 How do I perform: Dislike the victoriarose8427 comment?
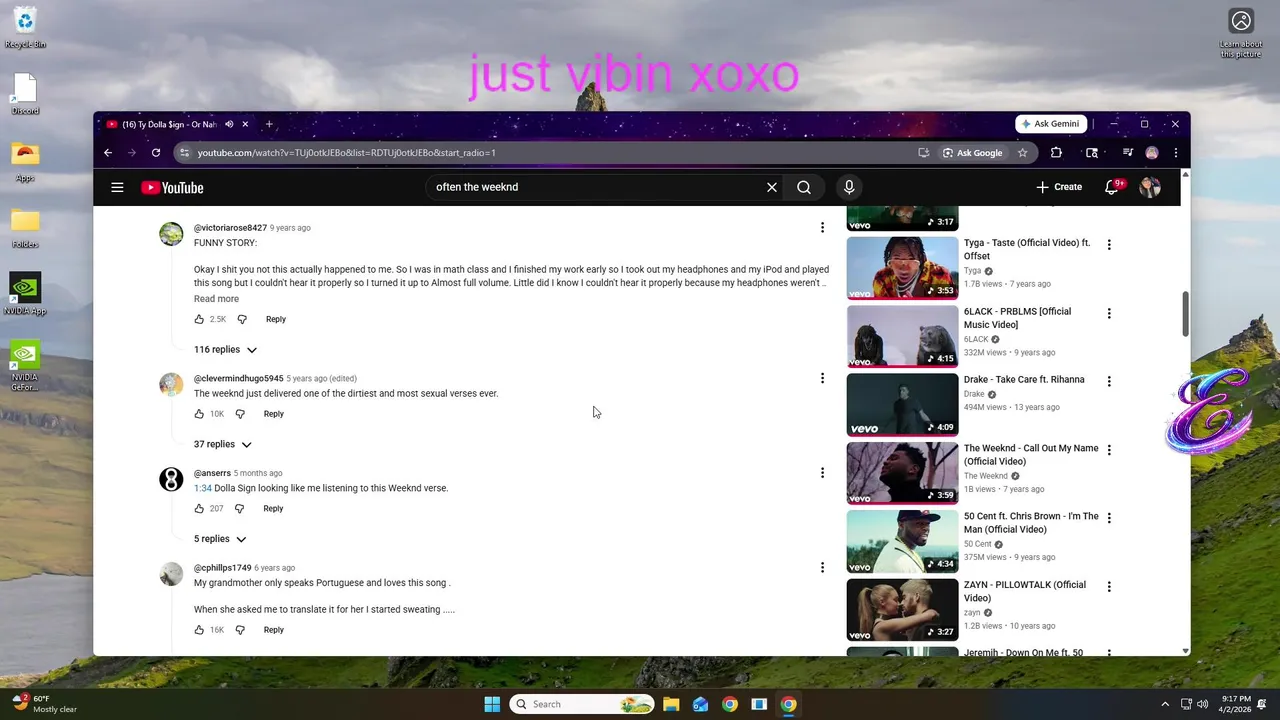(x=242, y=319)
